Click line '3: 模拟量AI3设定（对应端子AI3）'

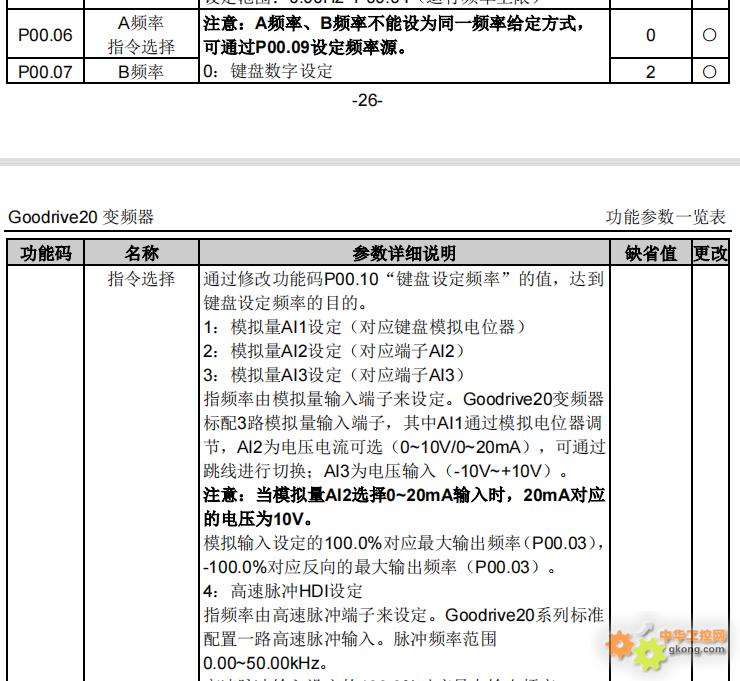click(334, 375)
